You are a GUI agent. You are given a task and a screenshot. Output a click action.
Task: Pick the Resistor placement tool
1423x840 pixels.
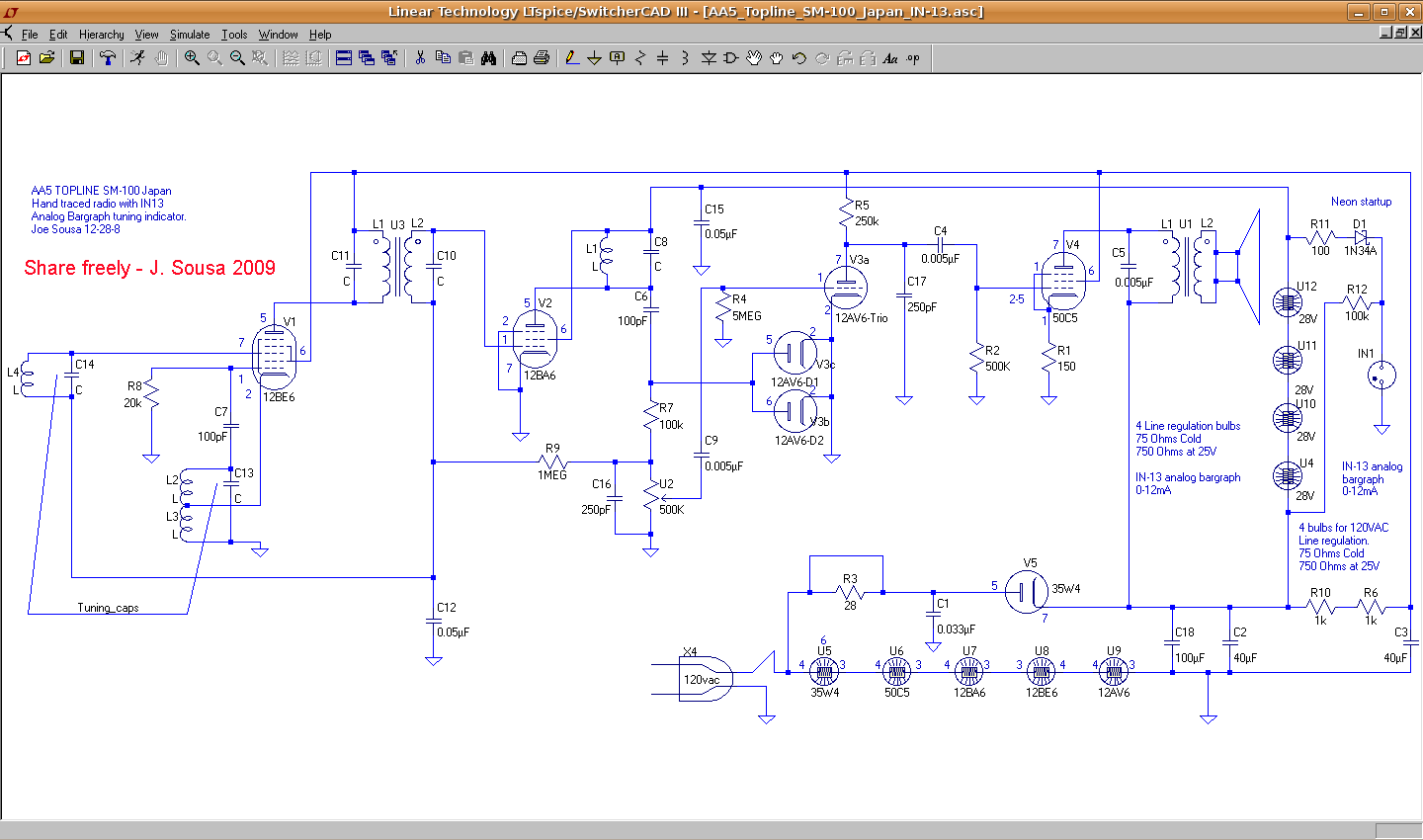639,58
